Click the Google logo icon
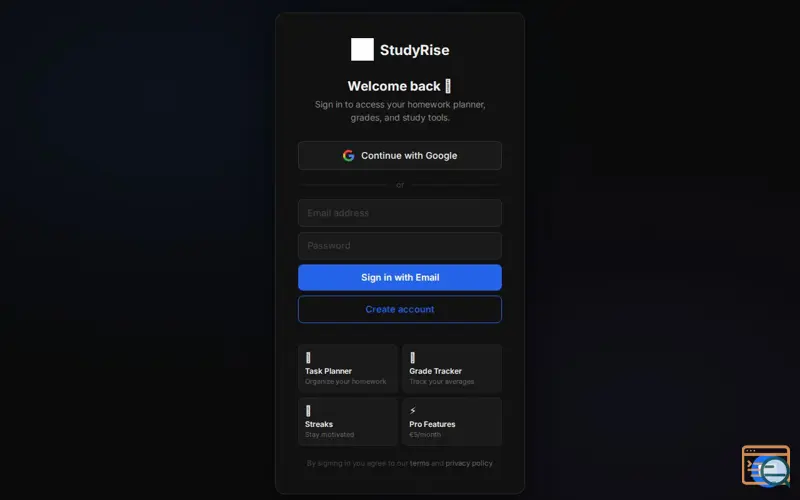800x500 pixels. 348,156
